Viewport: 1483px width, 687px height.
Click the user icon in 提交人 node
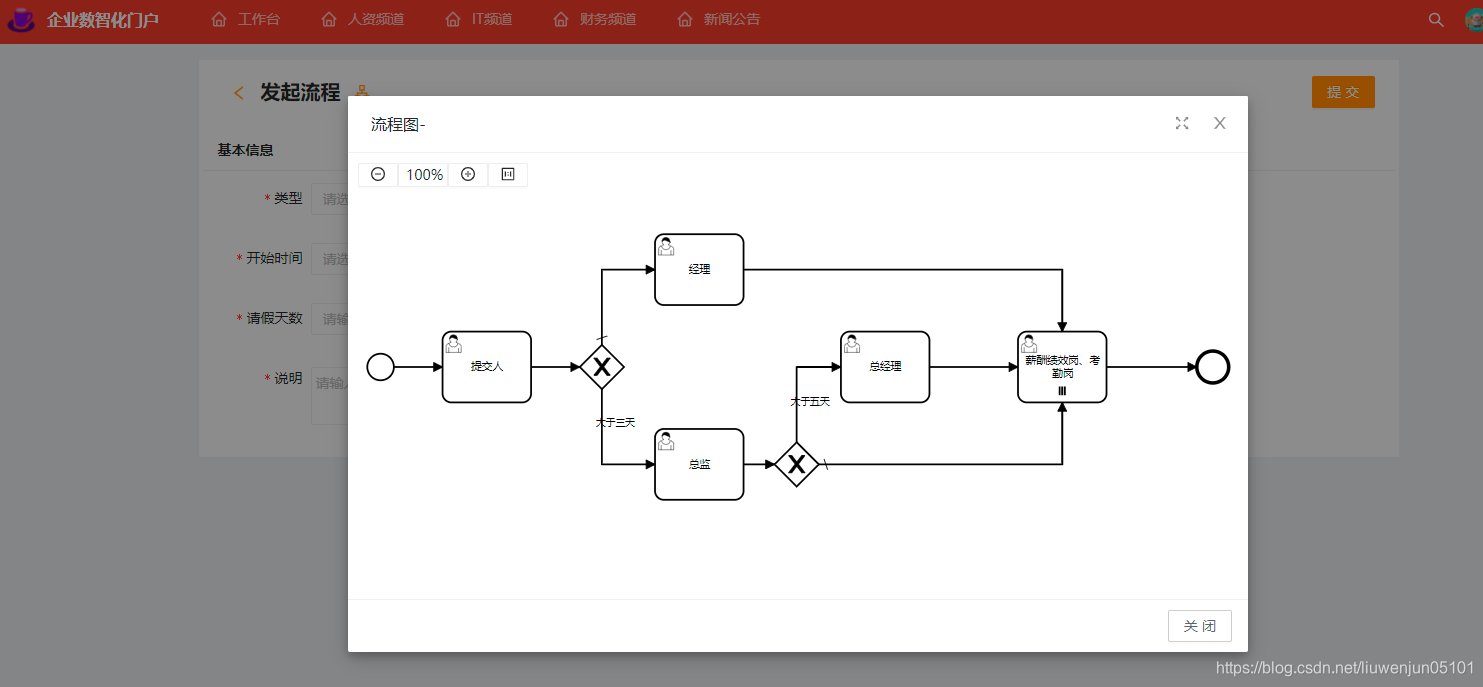point(454,344)
